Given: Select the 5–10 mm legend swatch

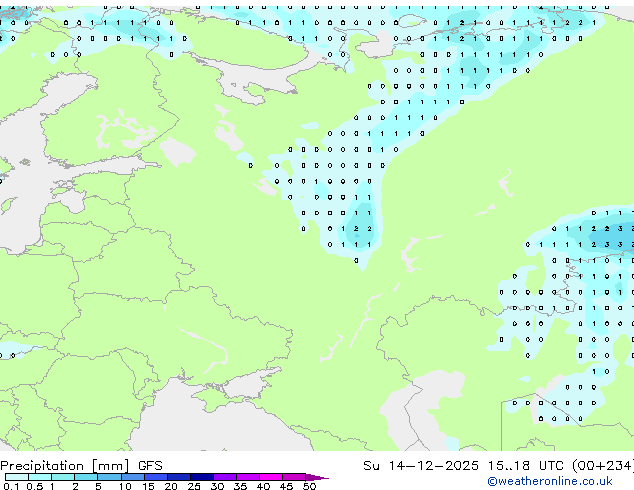Looking at the screenshot, I should 110,477.
